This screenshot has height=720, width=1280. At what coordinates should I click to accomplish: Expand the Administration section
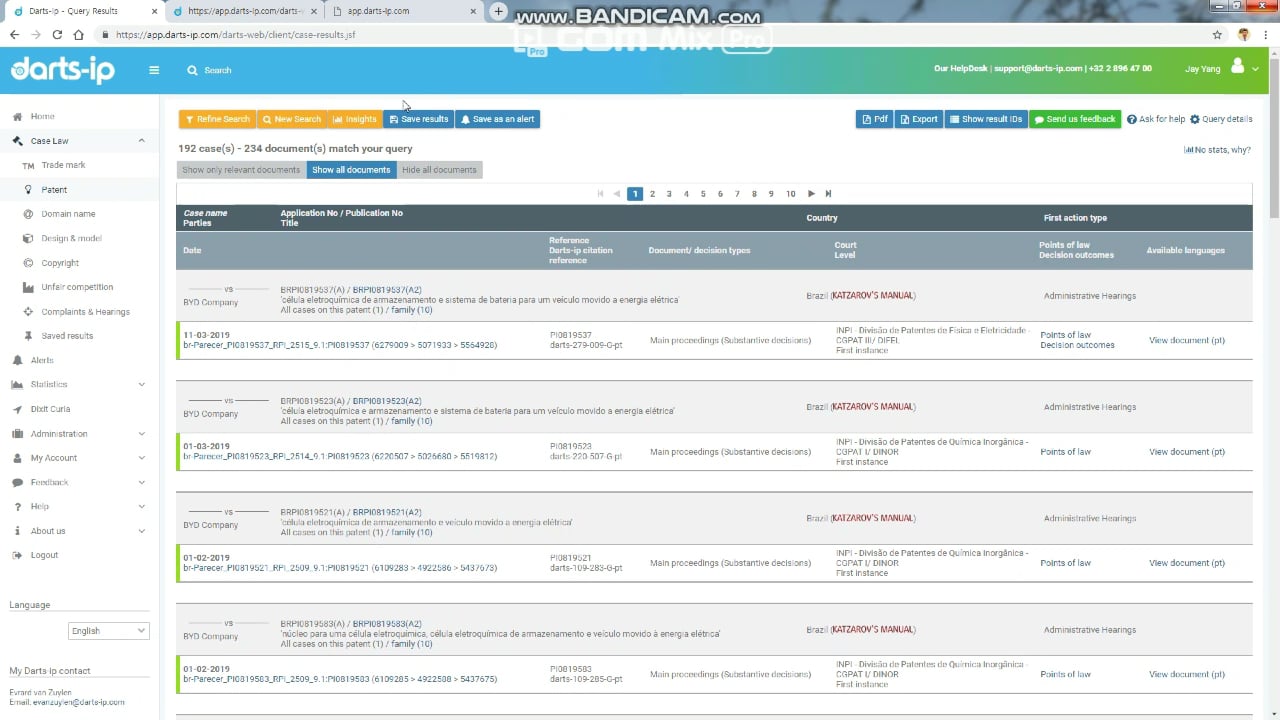[x=141, y=433]
